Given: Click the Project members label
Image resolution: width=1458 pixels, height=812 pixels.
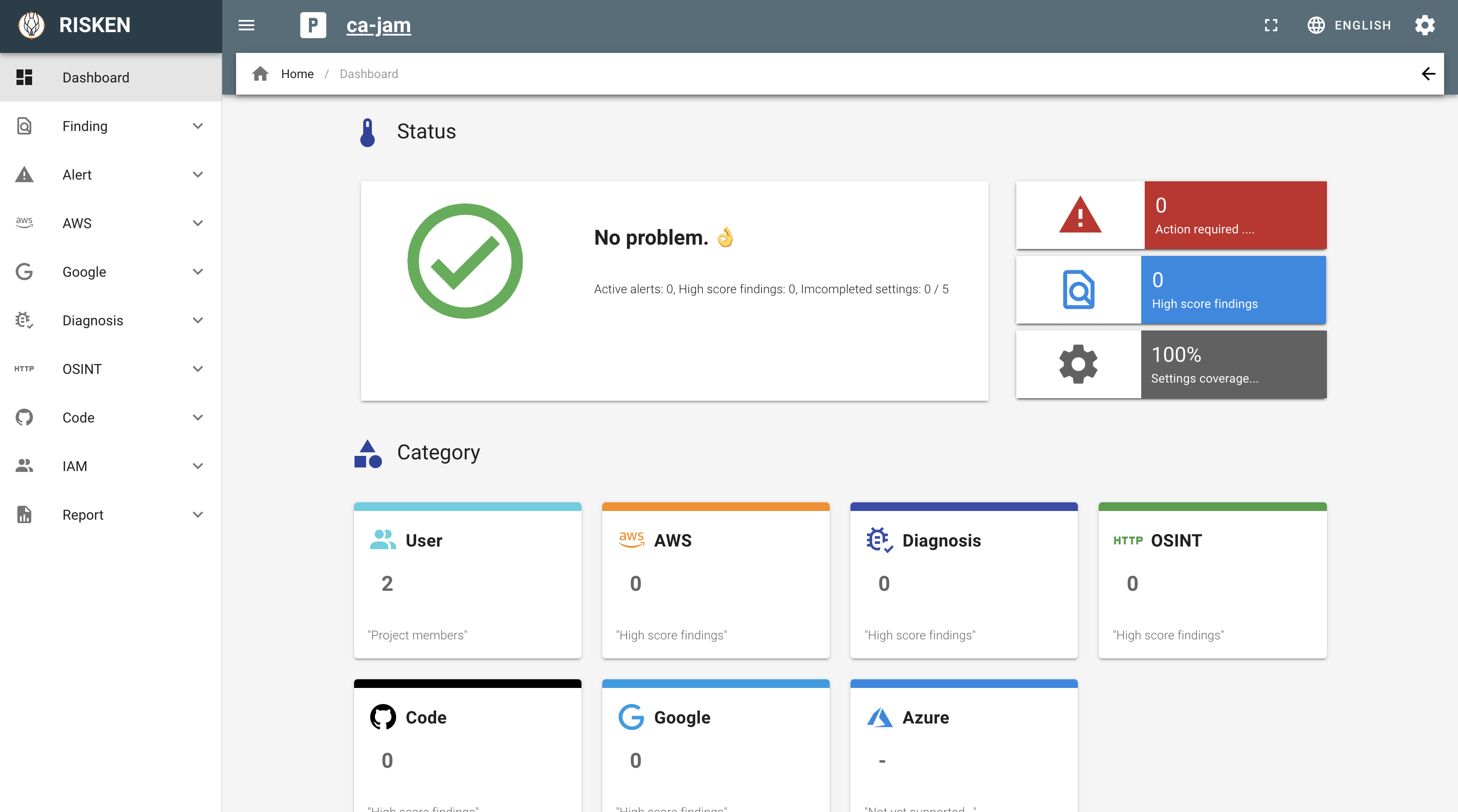Looking at the screenshot, I should [x=418, y=635].
